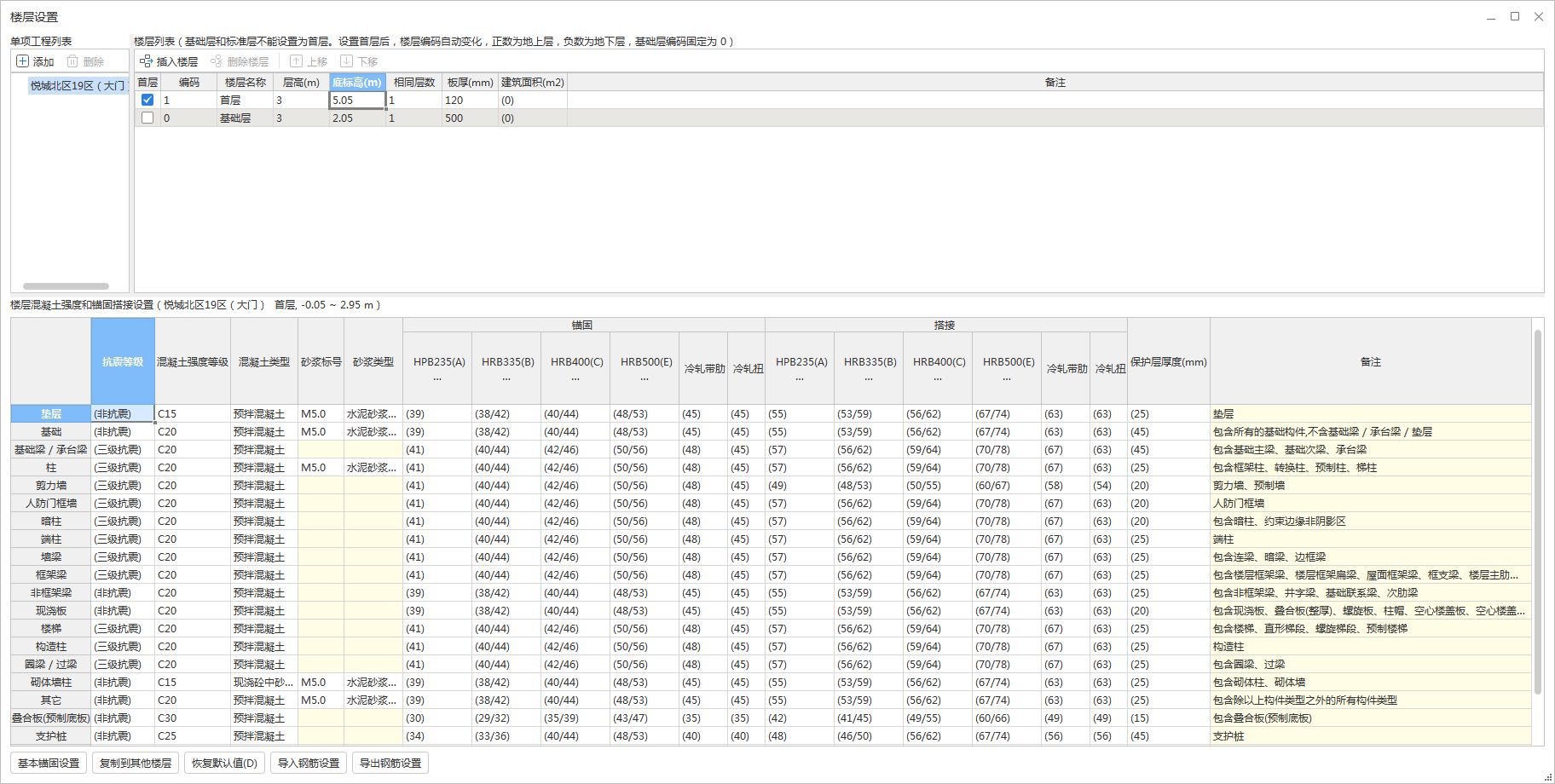Select the 基础梁 / 承台梁 row header
Screen dimensions: 1555x784
pyautogui.click(x=51, y=449)
